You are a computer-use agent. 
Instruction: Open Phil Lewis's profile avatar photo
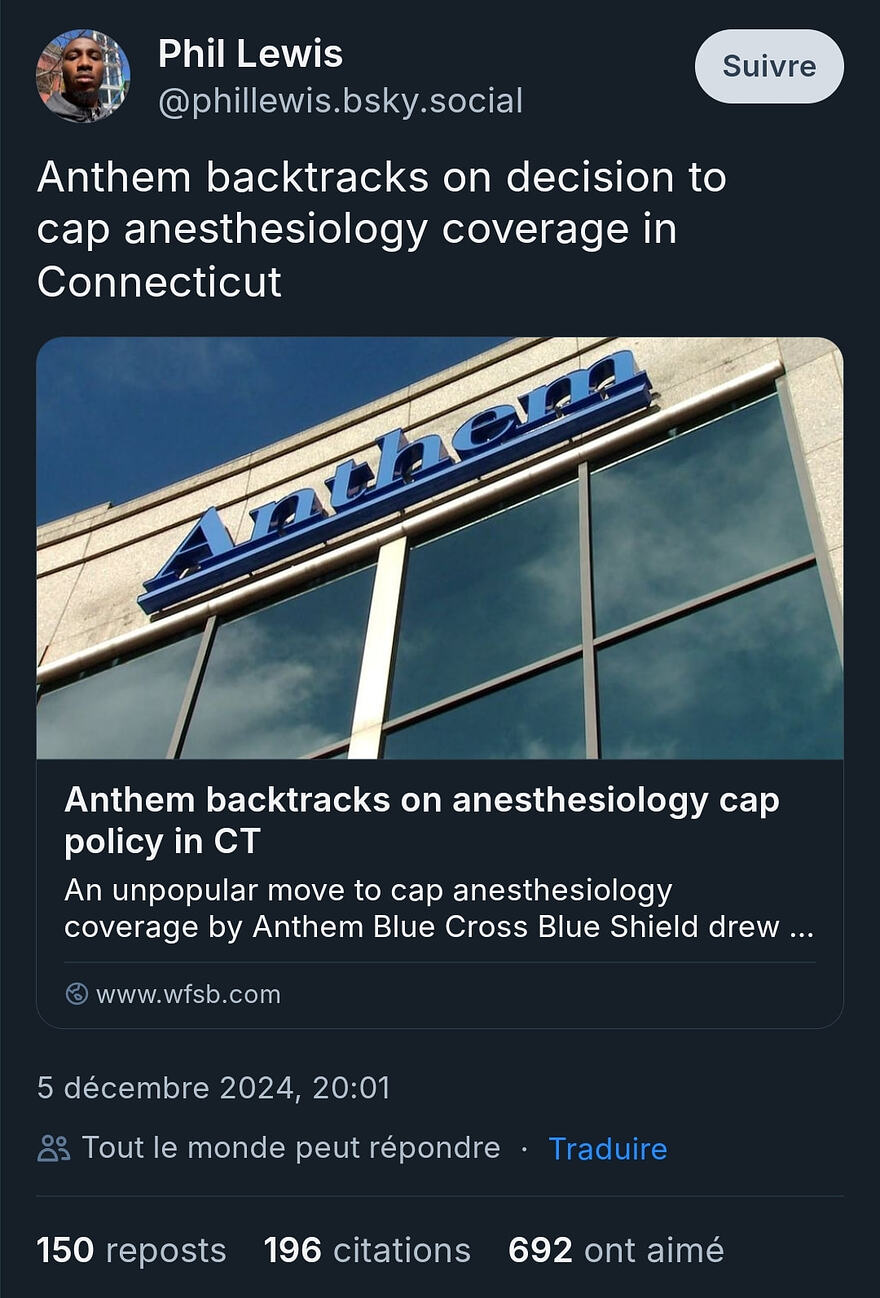[x=83, y=76]
